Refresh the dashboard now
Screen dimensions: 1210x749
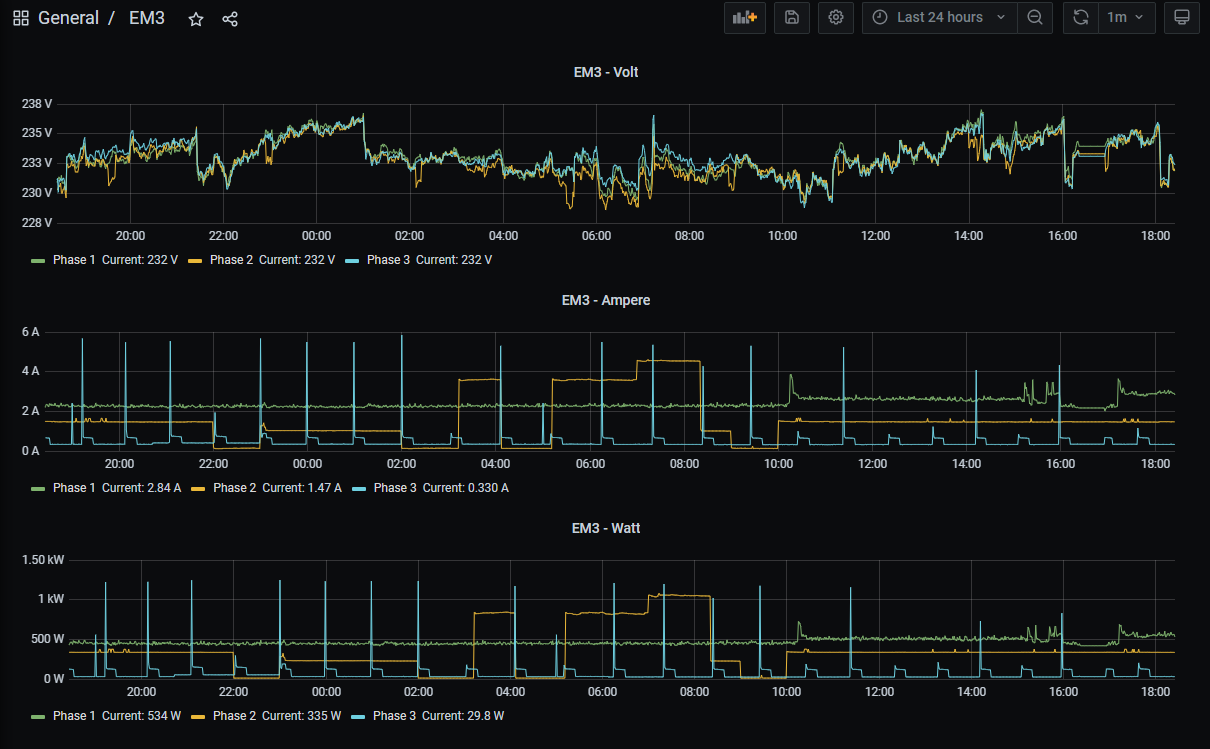tap(1081, 18)
